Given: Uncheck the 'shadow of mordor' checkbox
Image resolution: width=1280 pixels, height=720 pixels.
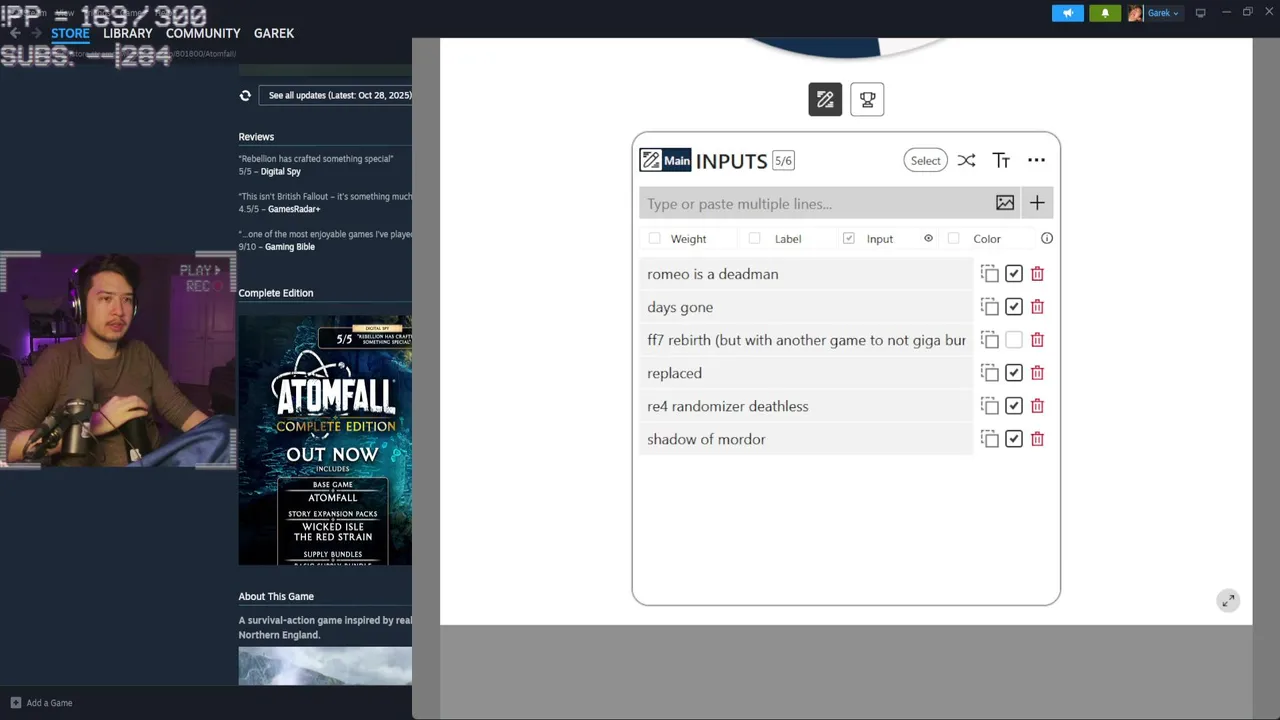Looking at the screenshot, I should 1013,438.
